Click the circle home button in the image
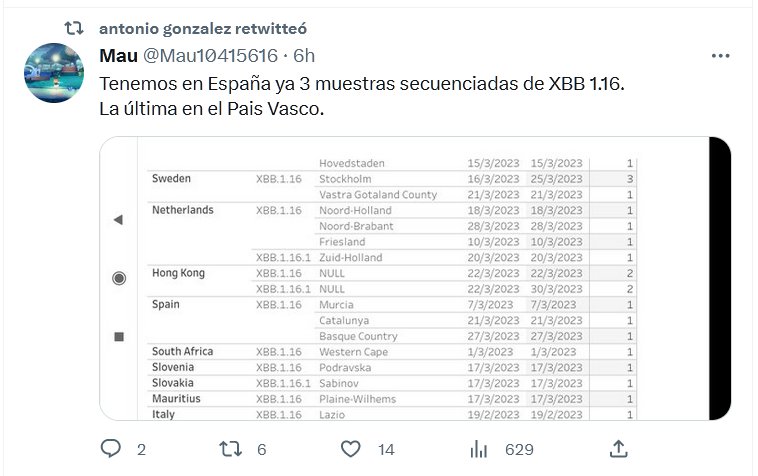The width and height of the screenshot is (758, 476). click(x=118, y=278)
